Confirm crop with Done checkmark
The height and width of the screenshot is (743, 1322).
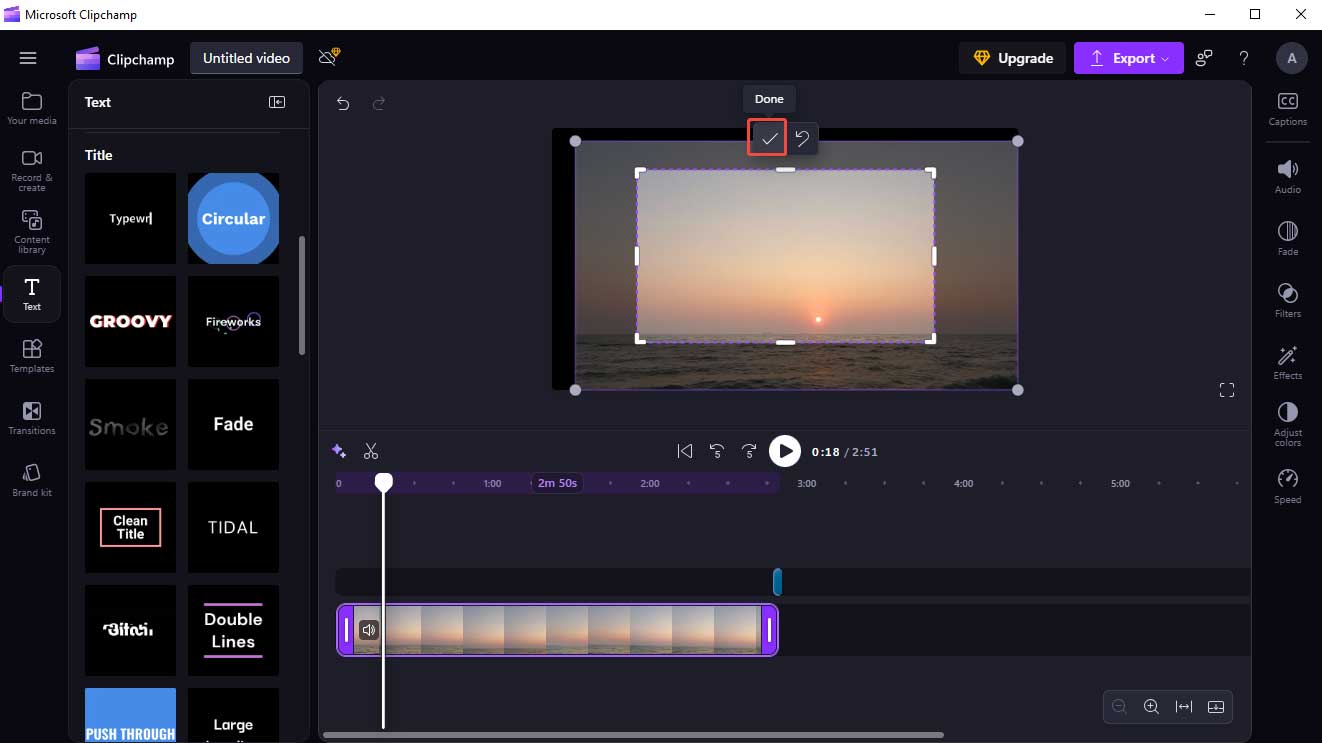768,139
